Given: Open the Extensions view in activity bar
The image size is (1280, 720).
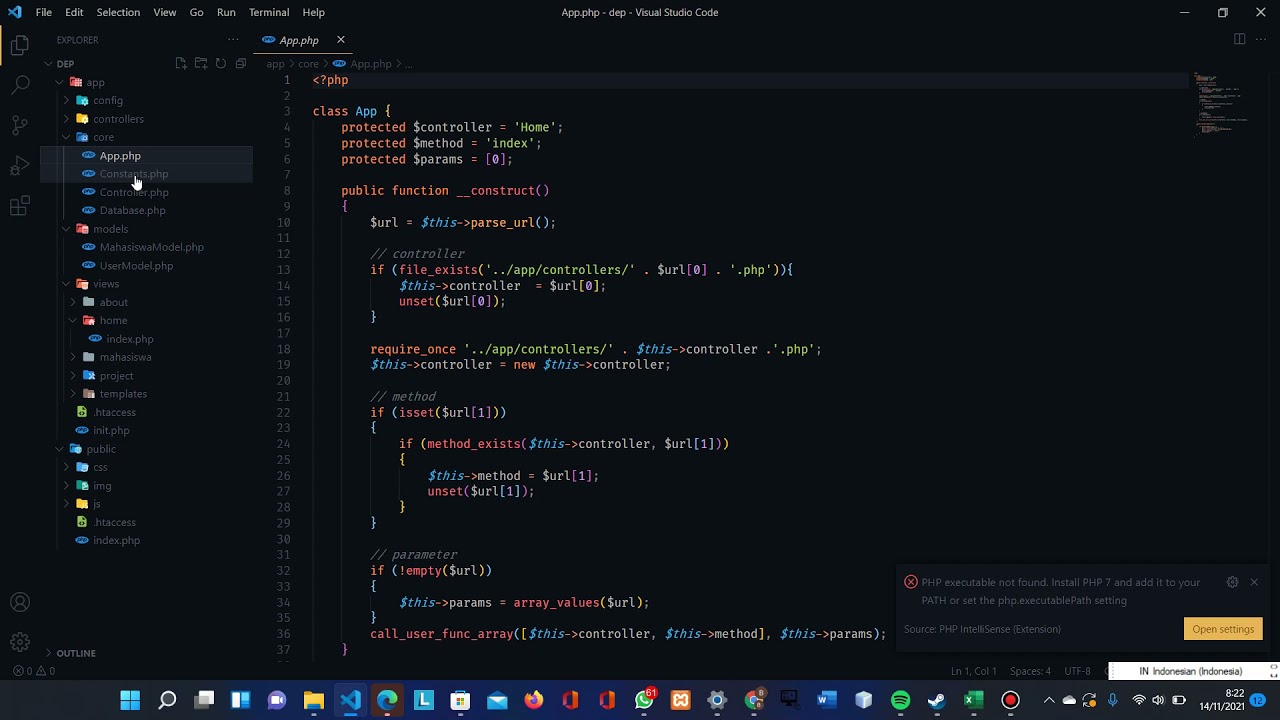Looking at the screenshot, I should pos(20,207).
